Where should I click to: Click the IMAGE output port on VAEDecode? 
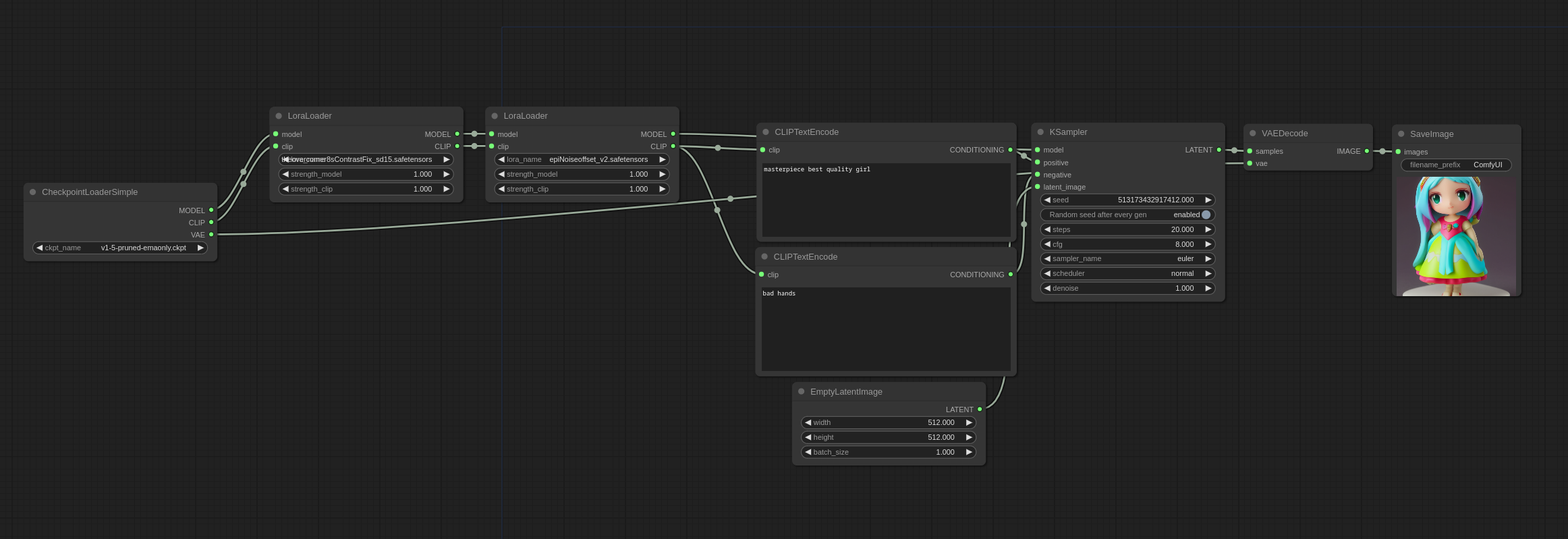click(x=1367, y=151)
